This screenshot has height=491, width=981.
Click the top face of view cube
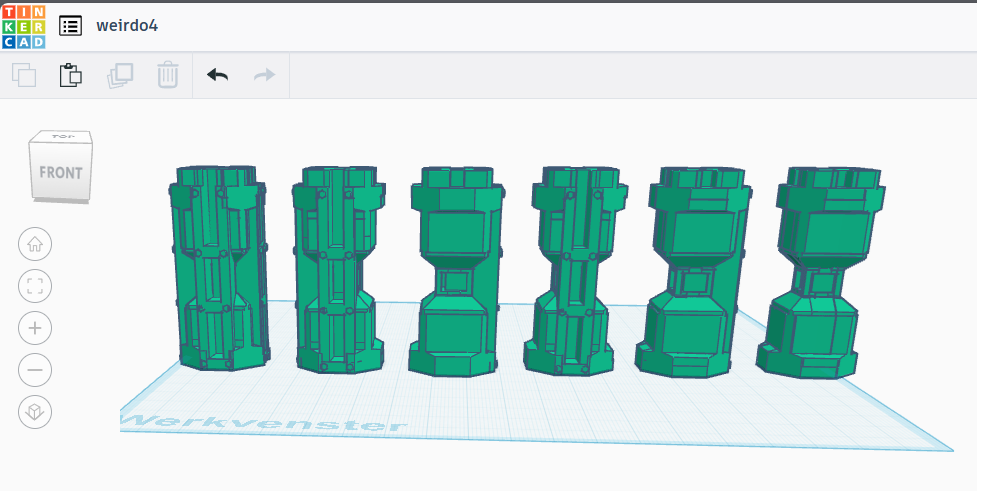tap(62, 136)
